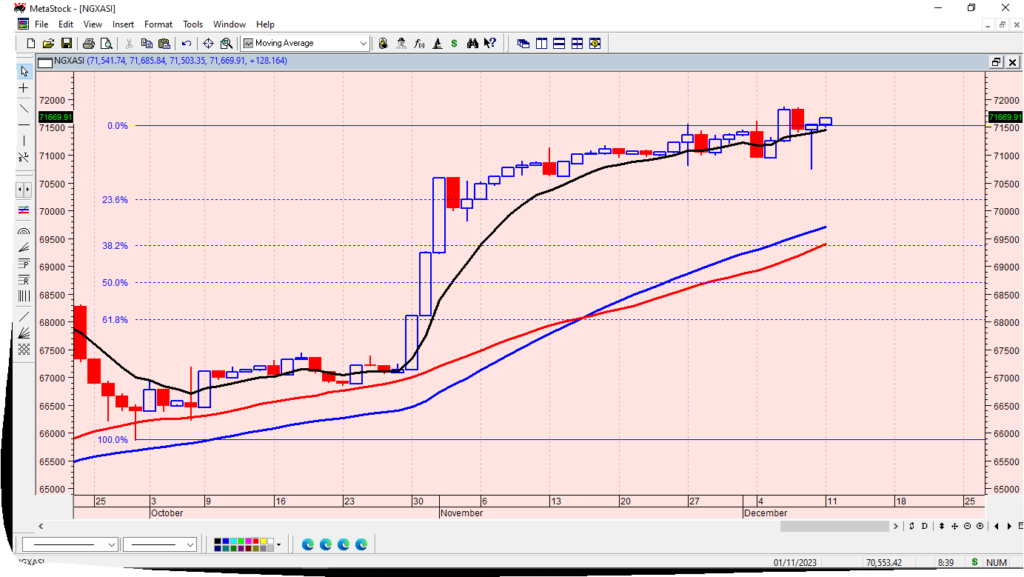Screen dimensions: 1024x577
Task: Click the Print icon in the toolbar
Action: (88, 43)
